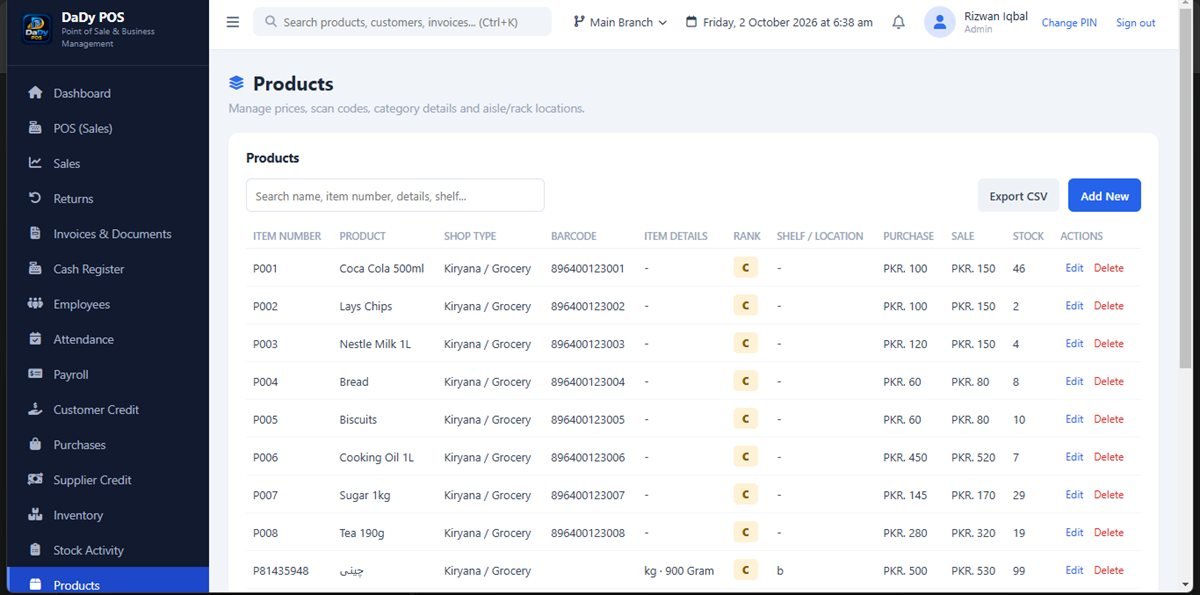Image resolution: width=1200 pixels, height=595 pixels.
Task: Click the Invoices & Documents file icon
Action: point(35,233)
